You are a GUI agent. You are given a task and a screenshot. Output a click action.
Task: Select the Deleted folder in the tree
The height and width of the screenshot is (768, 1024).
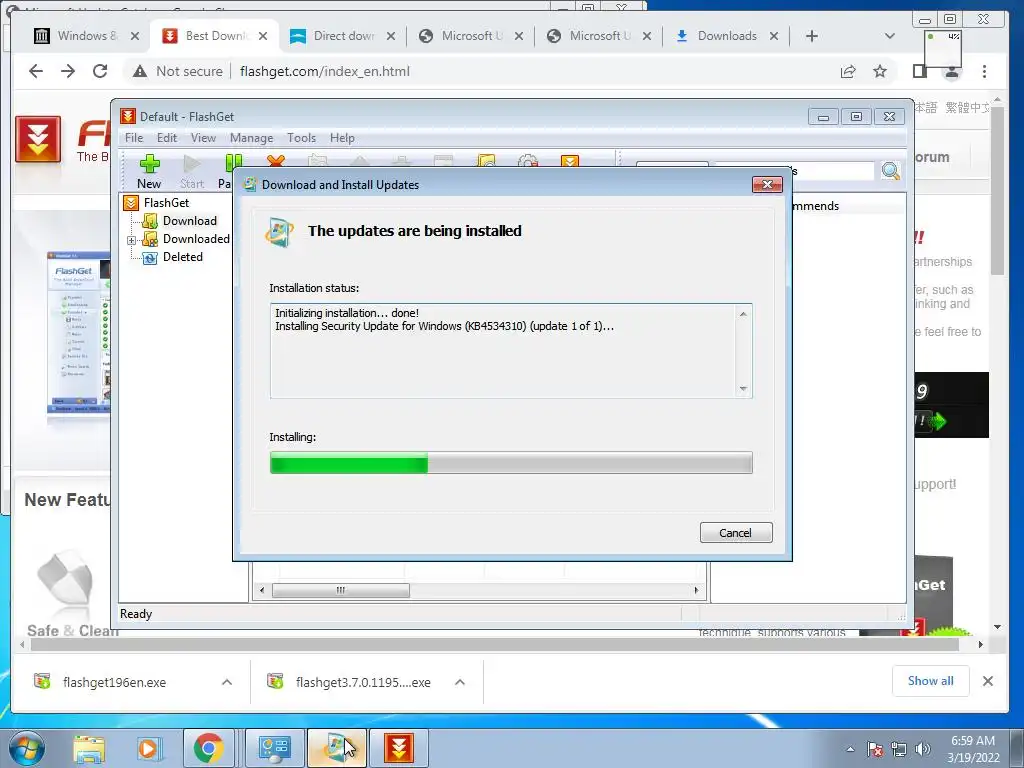pos(182,257)
